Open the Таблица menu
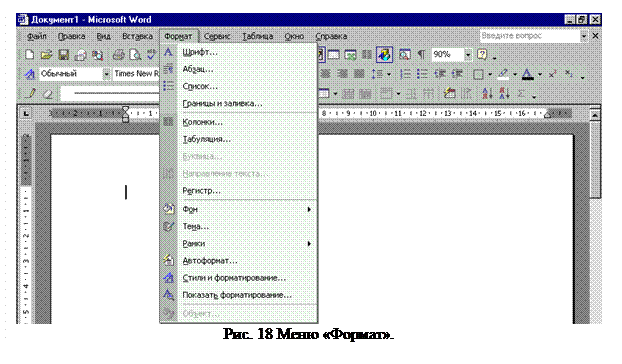 coord(258,36)
